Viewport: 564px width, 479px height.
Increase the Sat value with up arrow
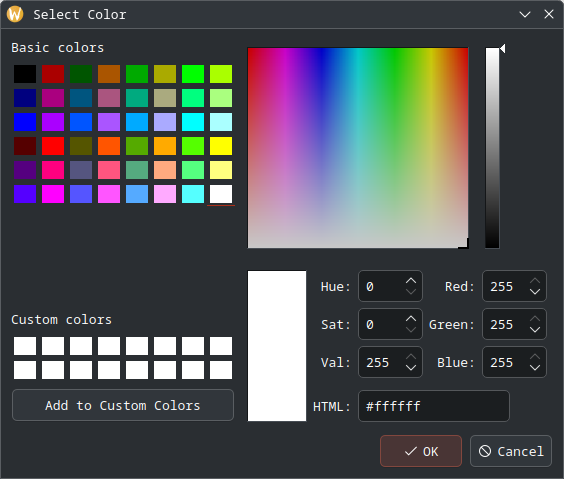pos(411,319)
